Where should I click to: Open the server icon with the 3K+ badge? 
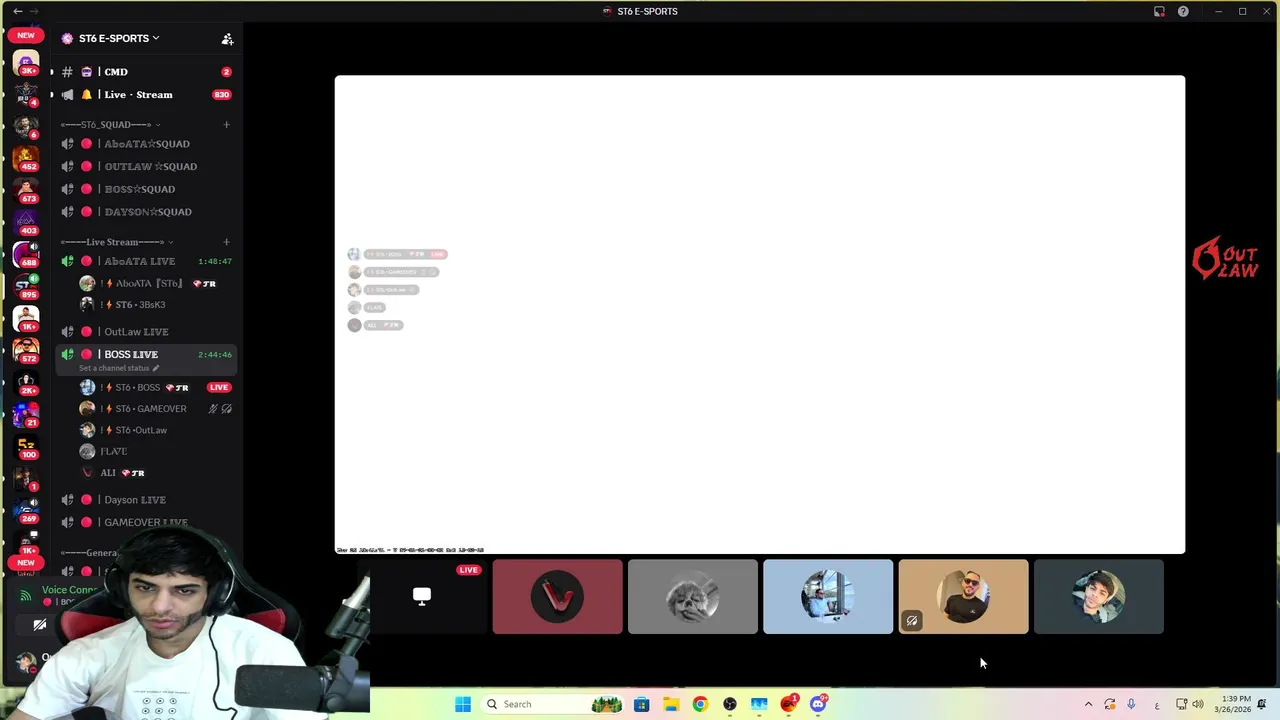[26, 64]
